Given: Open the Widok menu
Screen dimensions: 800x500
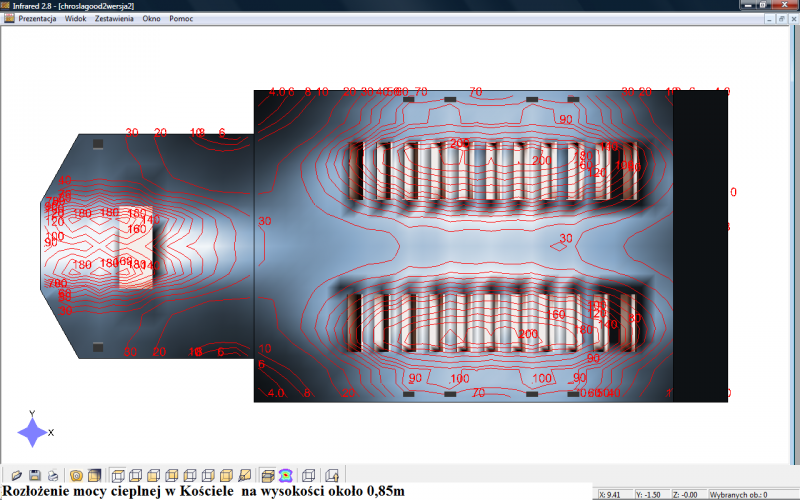Looking at the screenshot, I should [x=76, y=18].
